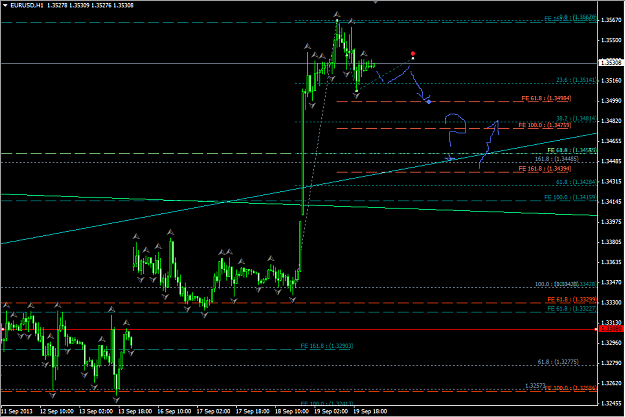Click price scale value 1.34990
Screen dimensions: 625x417
tap(611, 100)
